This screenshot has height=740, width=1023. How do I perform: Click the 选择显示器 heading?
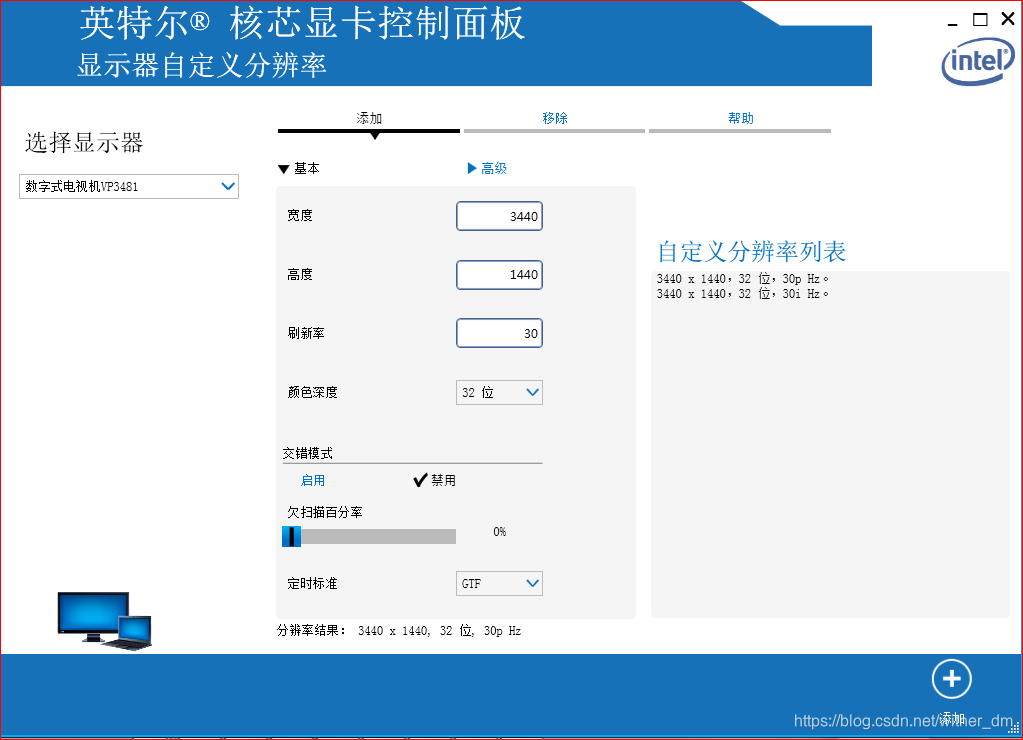[84, 142]
